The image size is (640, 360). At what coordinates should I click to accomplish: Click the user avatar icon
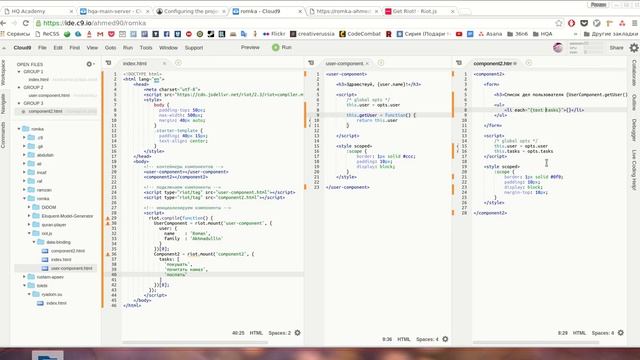click(558, 48)
